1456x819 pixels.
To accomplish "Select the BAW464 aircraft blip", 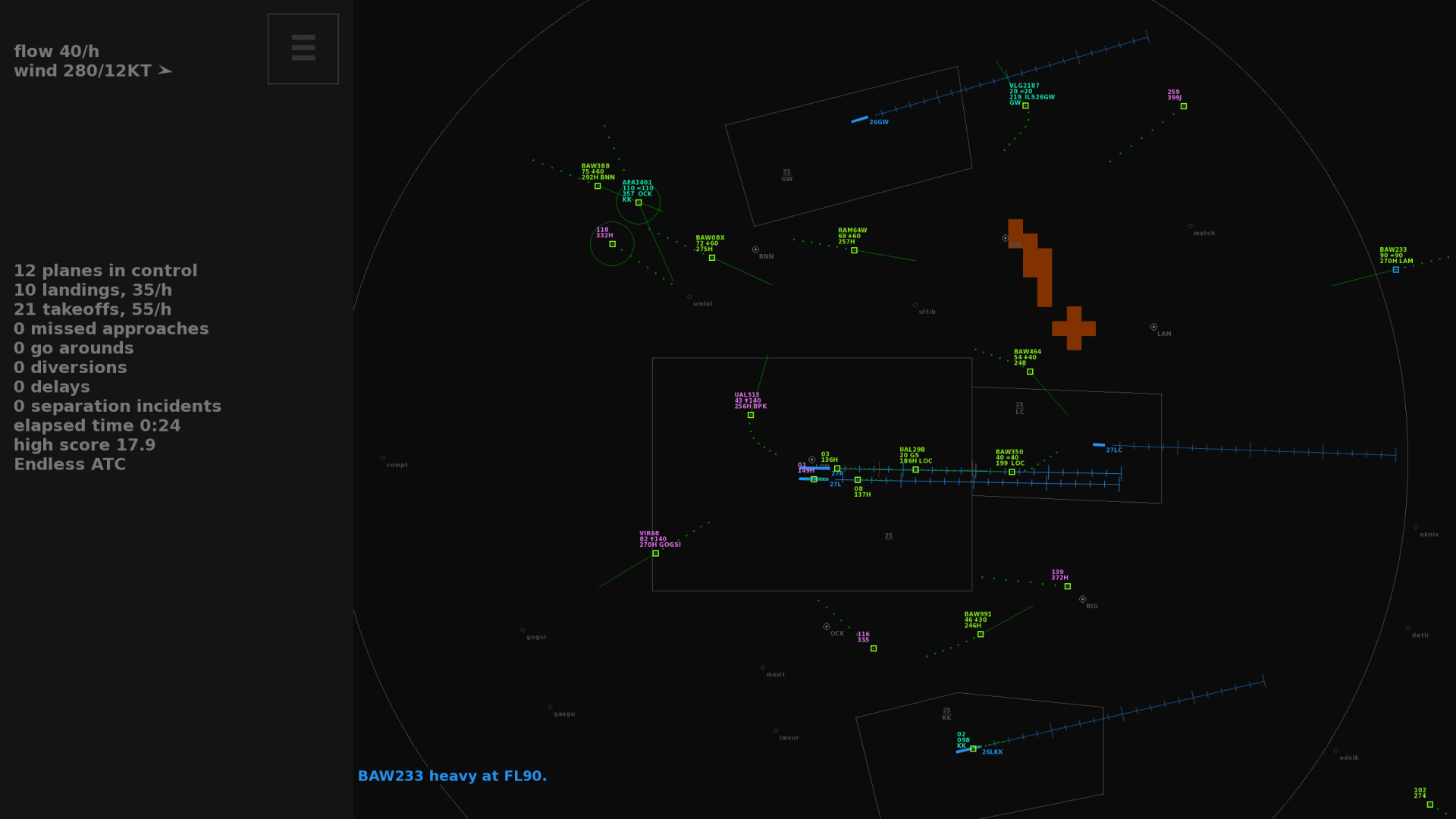I will point(1030,372).
